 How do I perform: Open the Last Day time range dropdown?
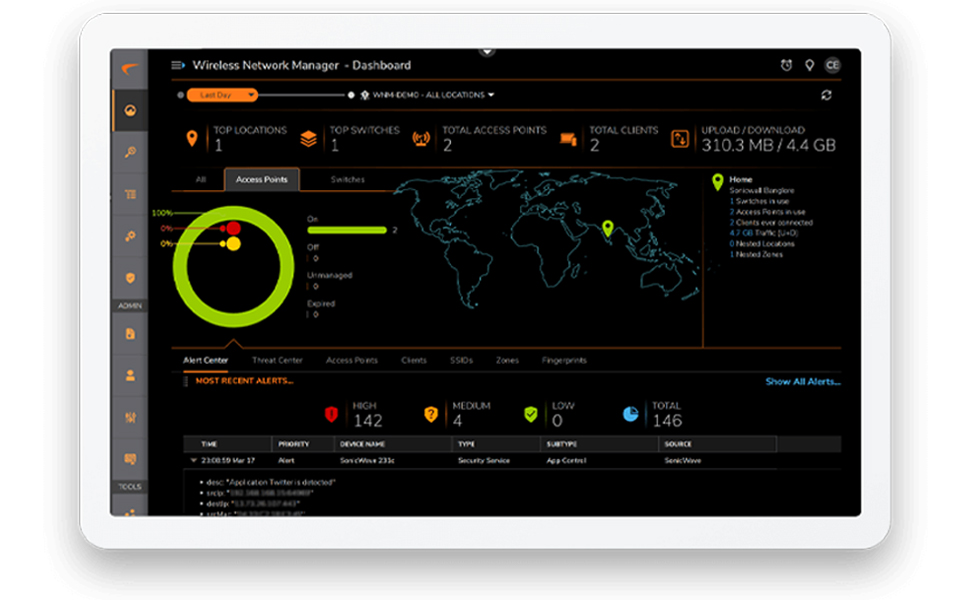[x=222, y=95]
